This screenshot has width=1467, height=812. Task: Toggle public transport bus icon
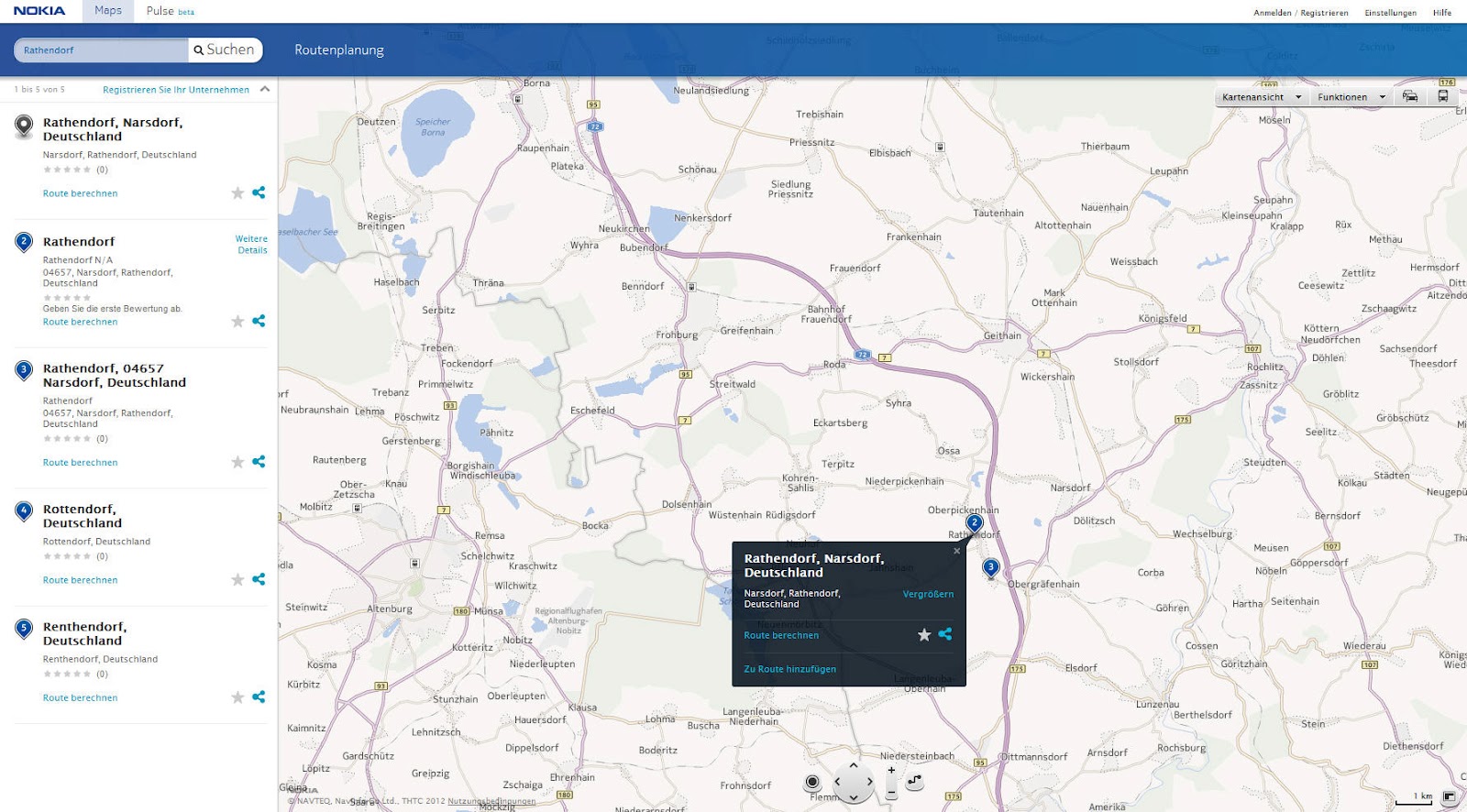(1442, 96)
